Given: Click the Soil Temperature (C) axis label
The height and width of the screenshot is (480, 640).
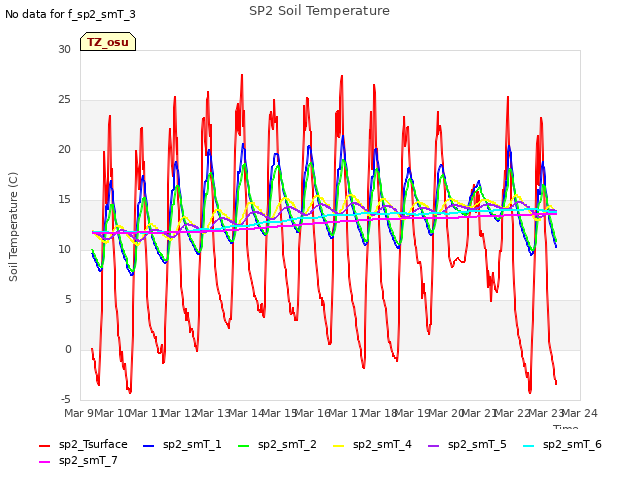Looking at the screenshot, I should pos(13,227).
